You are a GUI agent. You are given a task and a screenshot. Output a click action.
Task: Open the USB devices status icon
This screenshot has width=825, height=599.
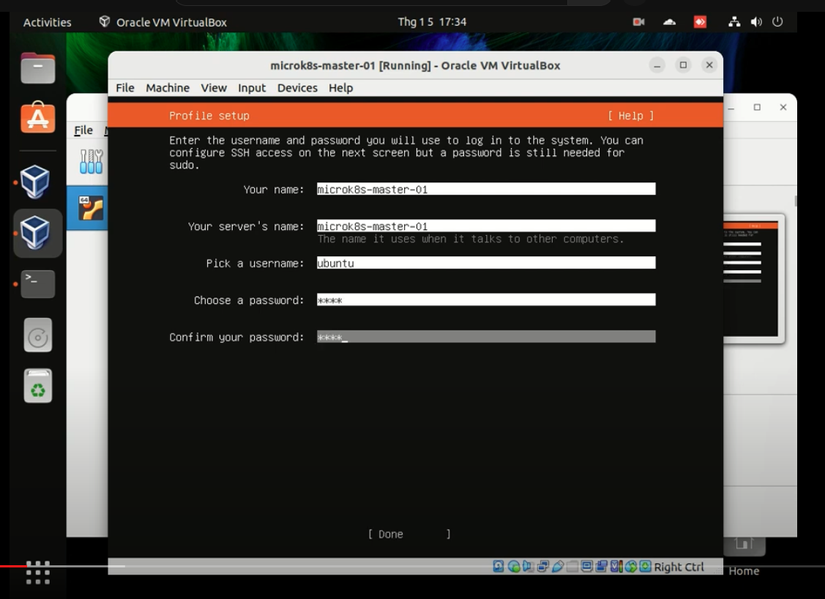click(x=558, y=567)
